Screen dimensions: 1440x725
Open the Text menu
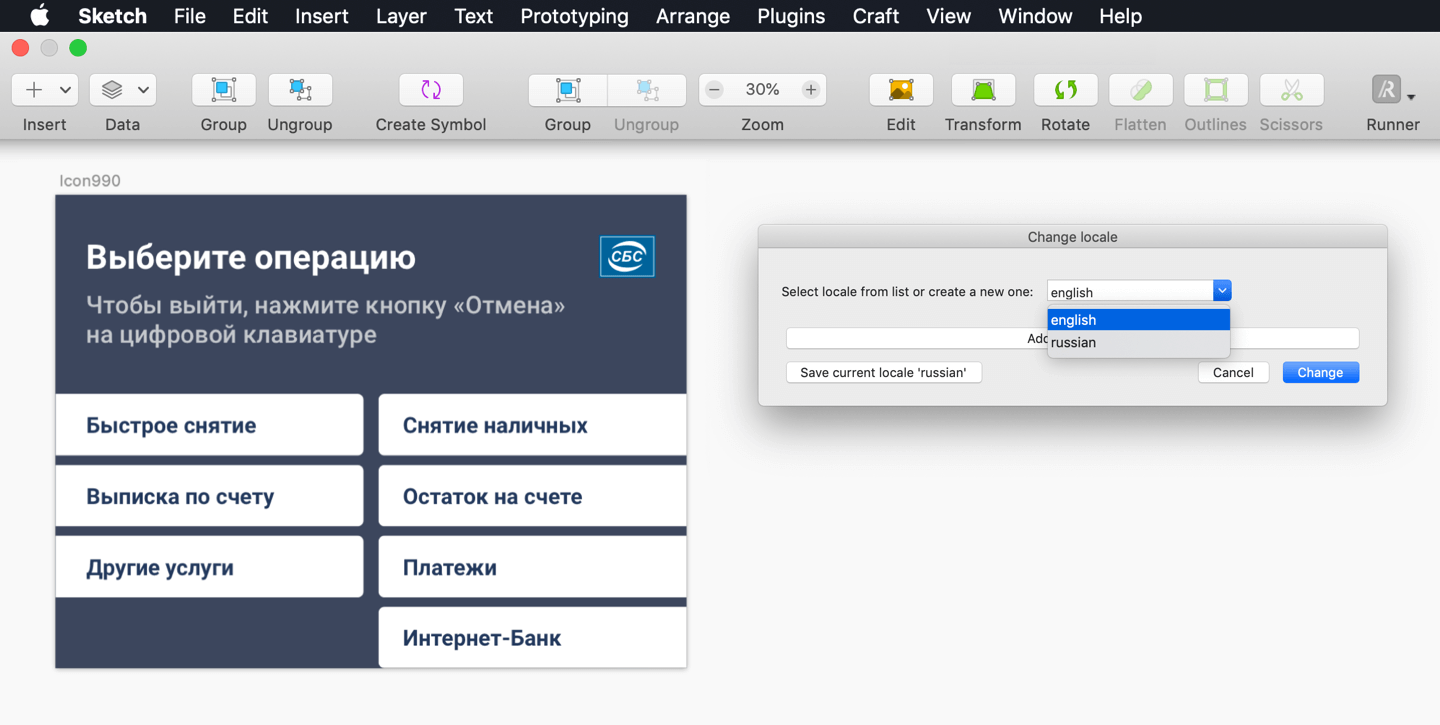(x=473, y=16)
